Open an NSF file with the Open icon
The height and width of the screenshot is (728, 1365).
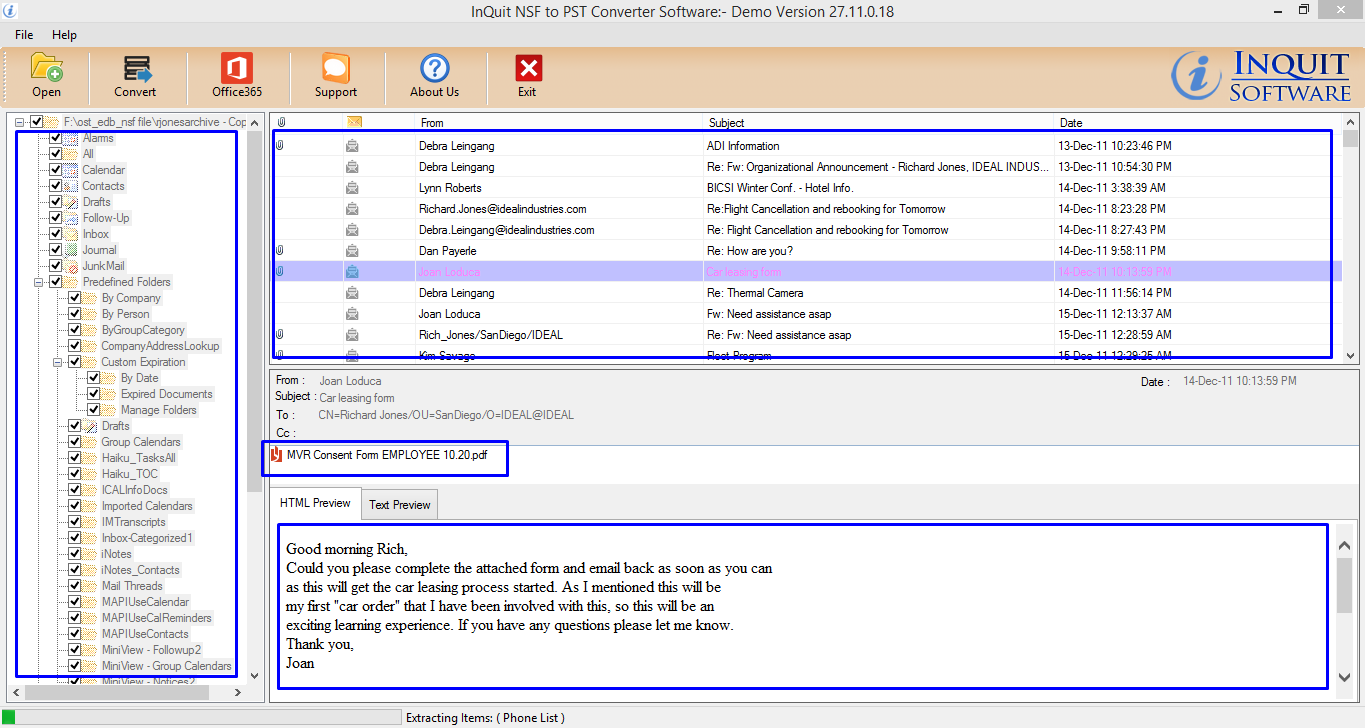point(46,68)
